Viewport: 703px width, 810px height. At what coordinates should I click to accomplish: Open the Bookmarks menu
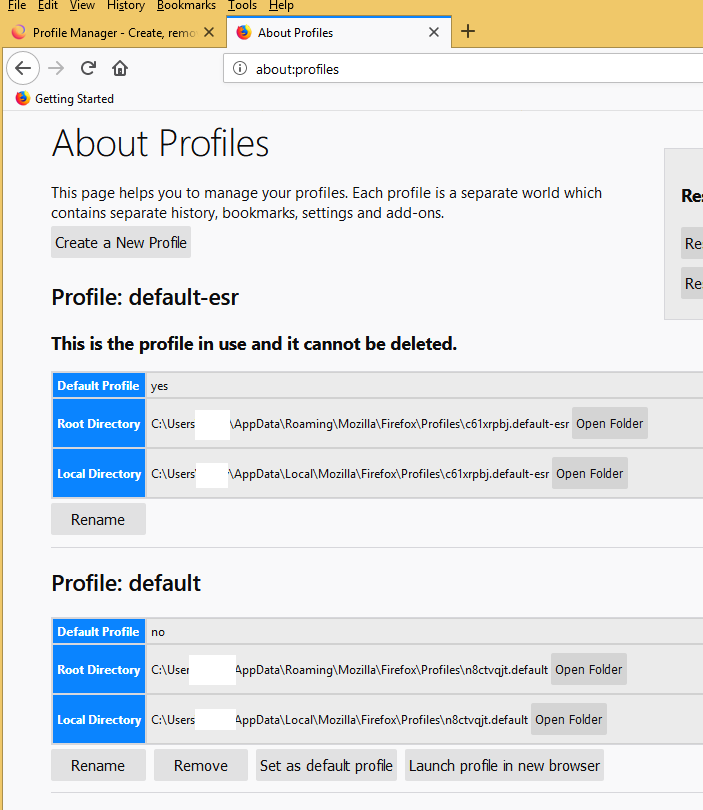186,6
